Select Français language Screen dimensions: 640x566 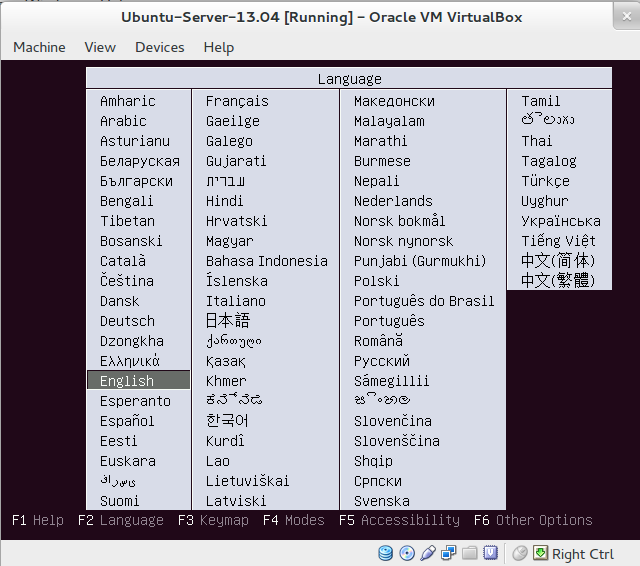[x=237, y=101]
